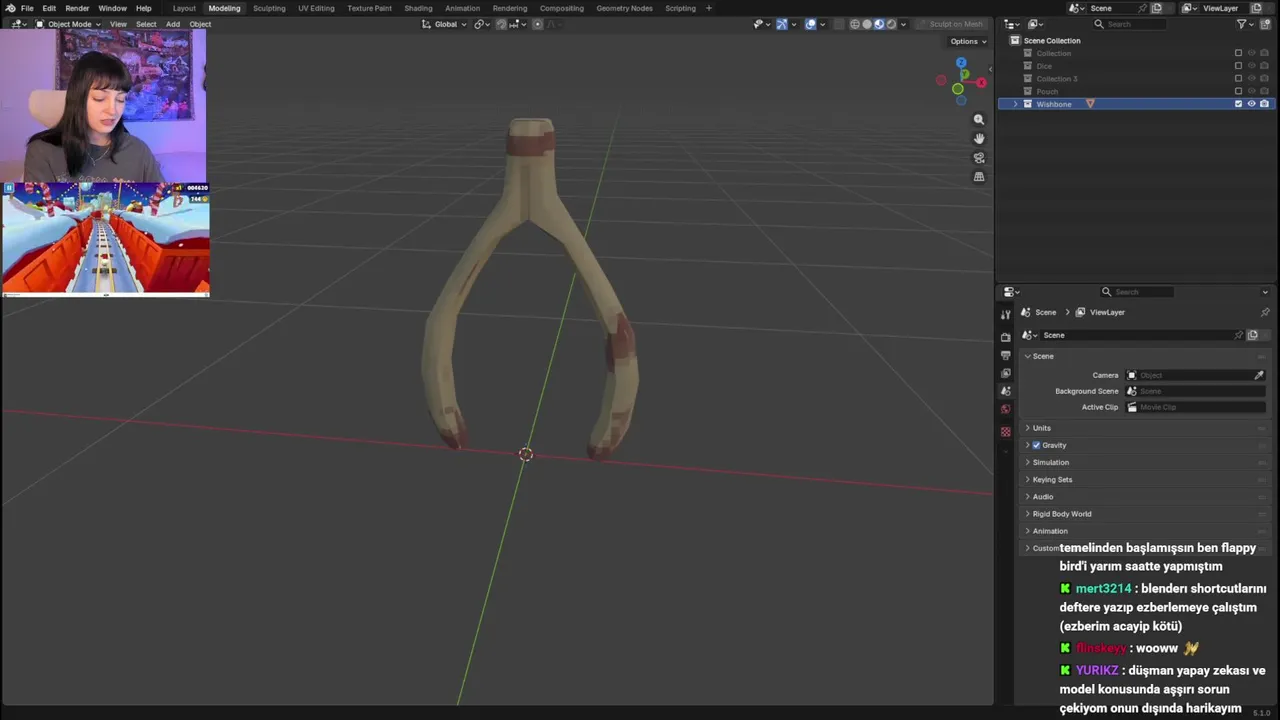Select wireframe viewport shading
The width and height of the screenshot is (1280, 720).
coord(855,24)
